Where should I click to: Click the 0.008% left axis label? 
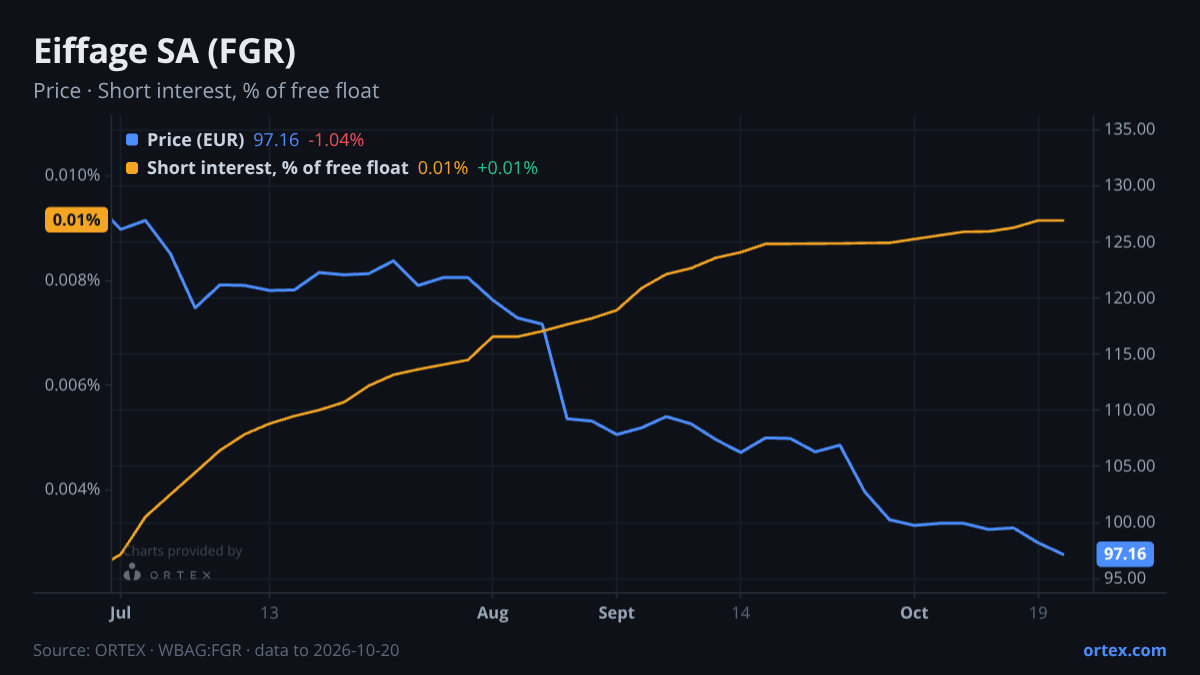[73, 280]
